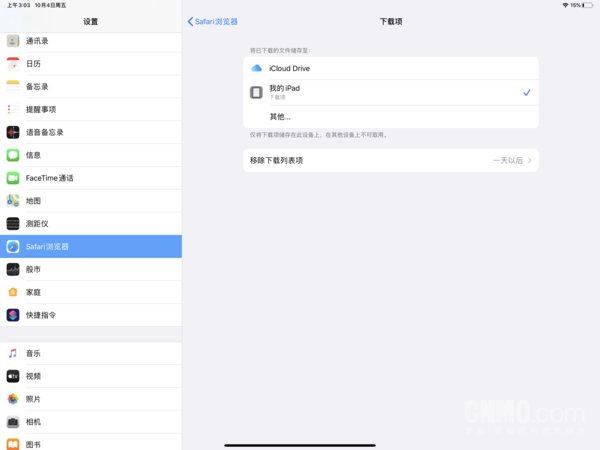
Task: Open 地图 settings row
Action: pos(91,201)
